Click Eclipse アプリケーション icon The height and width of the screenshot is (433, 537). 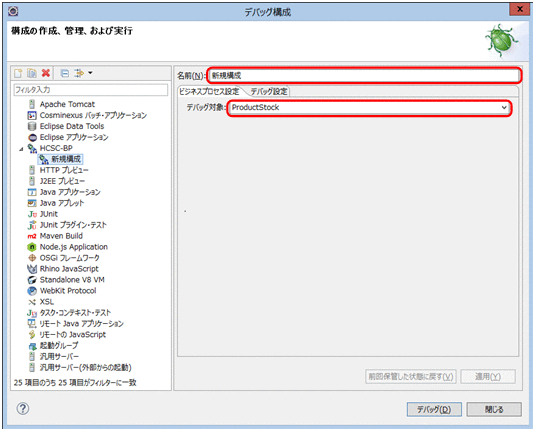32,137
